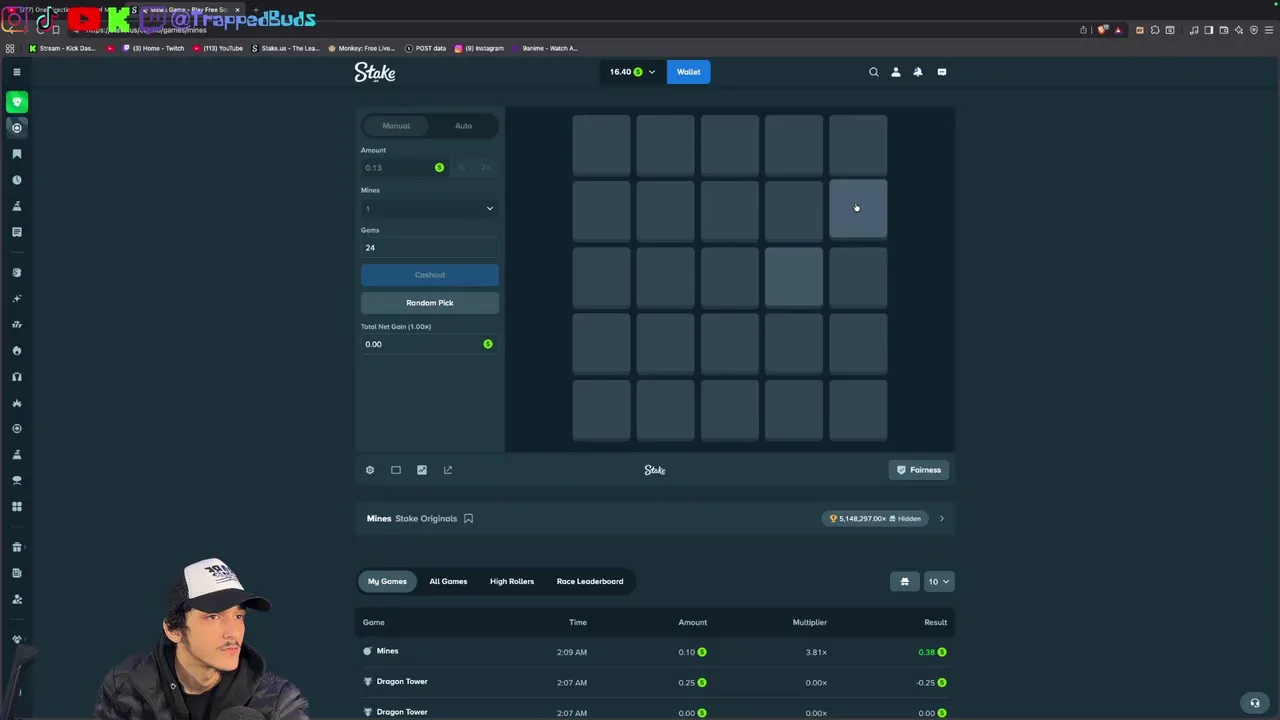The image size is (1280, 720).
Task: Open the Home - Twitch bookmark
Action: click(153, 48)
